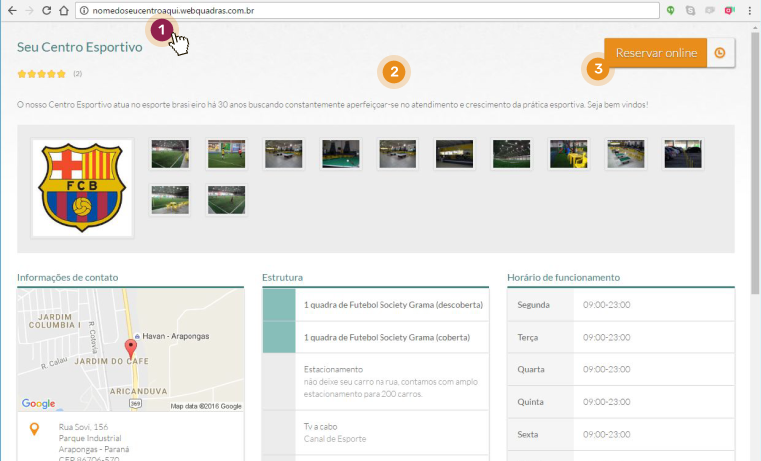Open the first thumbnail in second row
The width and height of the screenshot is (761, 461).
click(170, 200)
